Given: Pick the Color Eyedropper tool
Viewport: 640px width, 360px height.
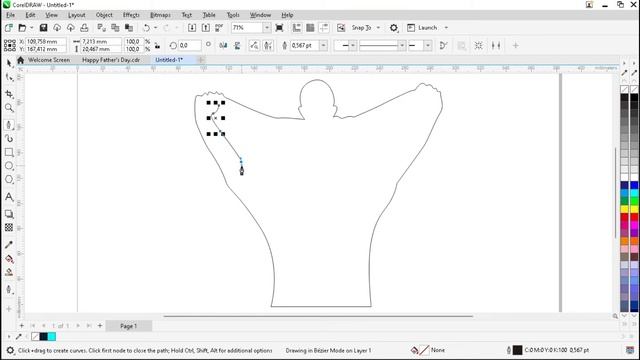Looking at the screenshot, I should pyautogui.click(x=9, y=244).
